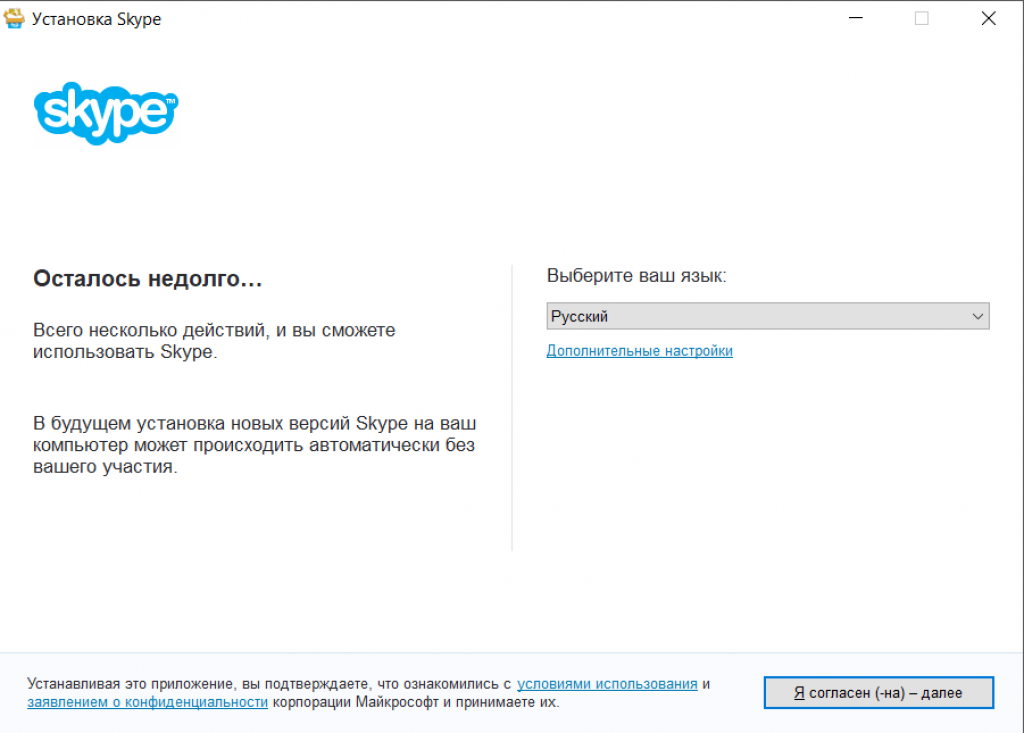Click the label Выберите ваш язык:
The image size is (1024, 733).
pos(637,276)
